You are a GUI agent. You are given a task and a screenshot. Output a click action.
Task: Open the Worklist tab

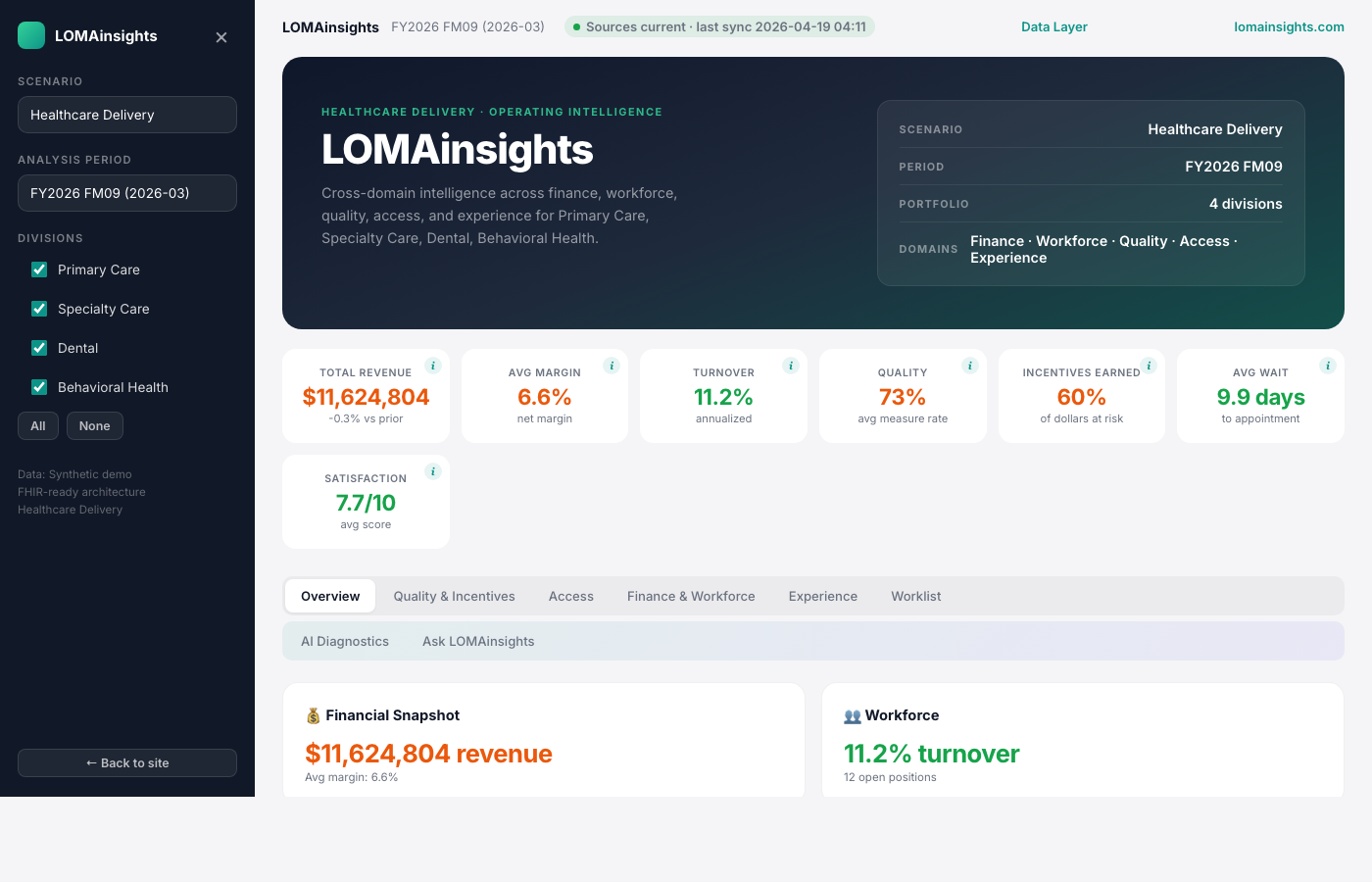916,596
